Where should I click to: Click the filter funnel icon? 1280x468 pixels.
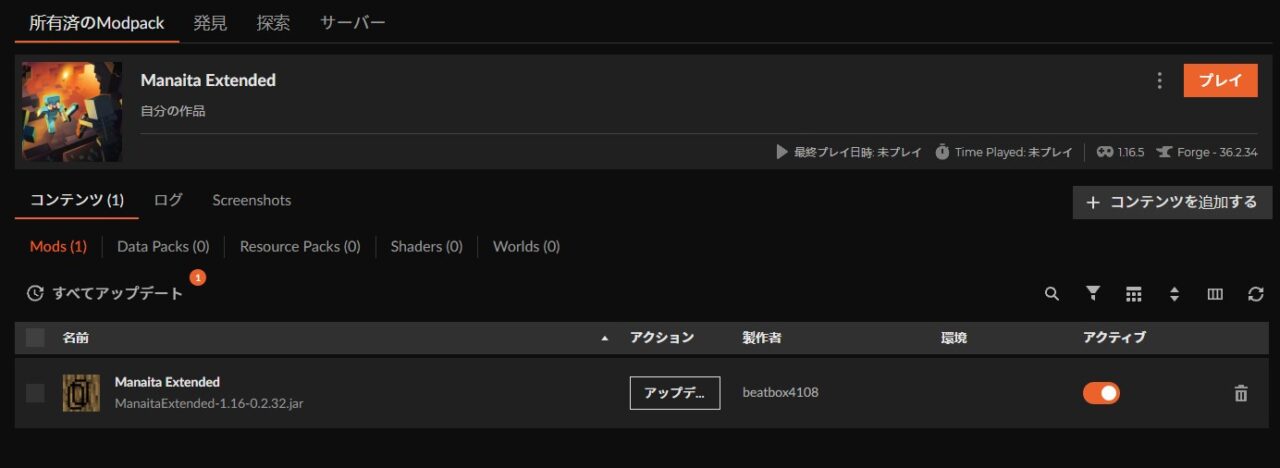point(1093,293)
